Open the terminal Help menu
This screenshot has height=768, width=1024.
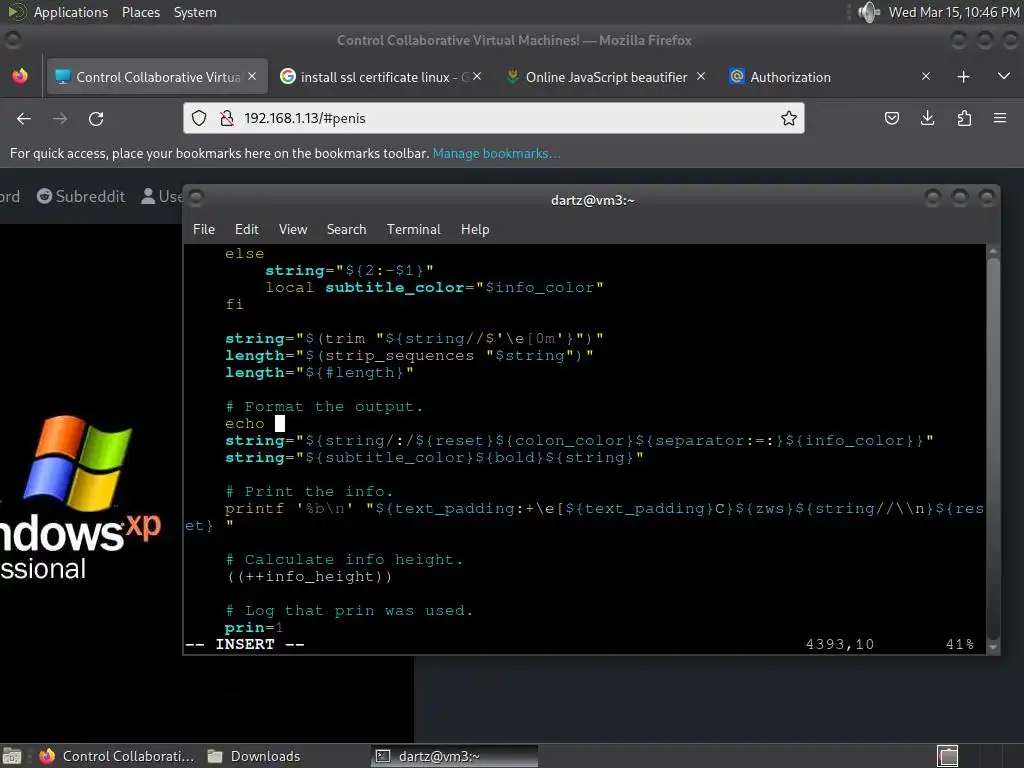coord(475,229)
